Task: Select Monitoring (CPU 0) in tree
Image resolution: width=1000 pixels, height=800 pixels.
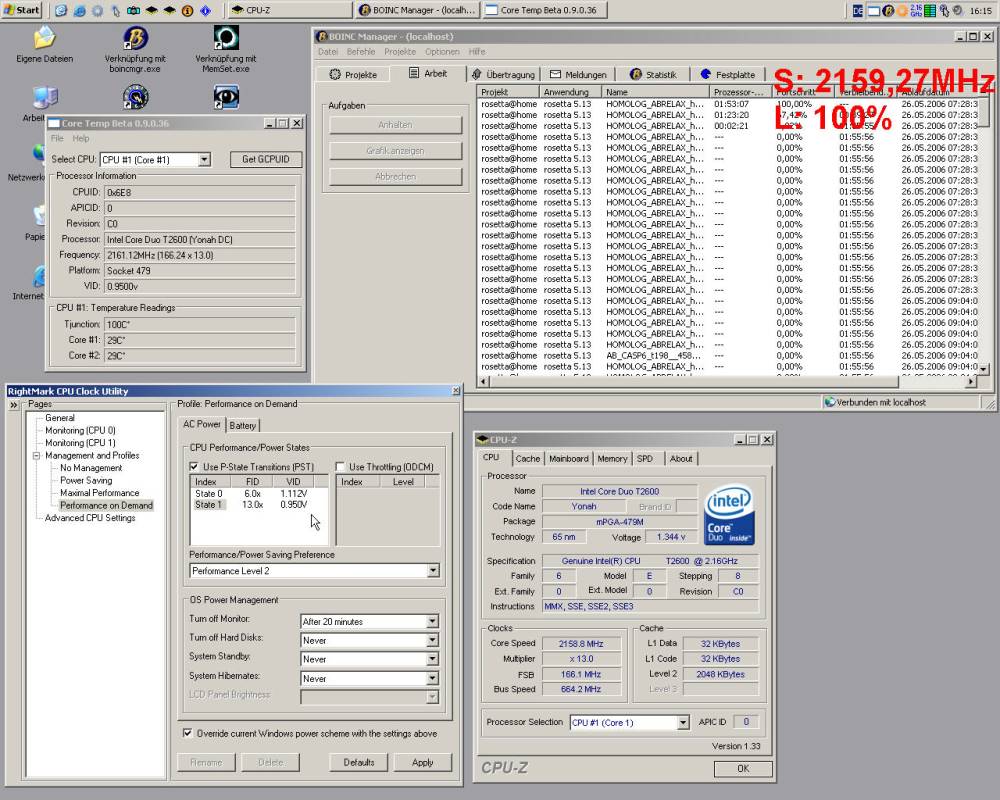Action: point(80,431)
